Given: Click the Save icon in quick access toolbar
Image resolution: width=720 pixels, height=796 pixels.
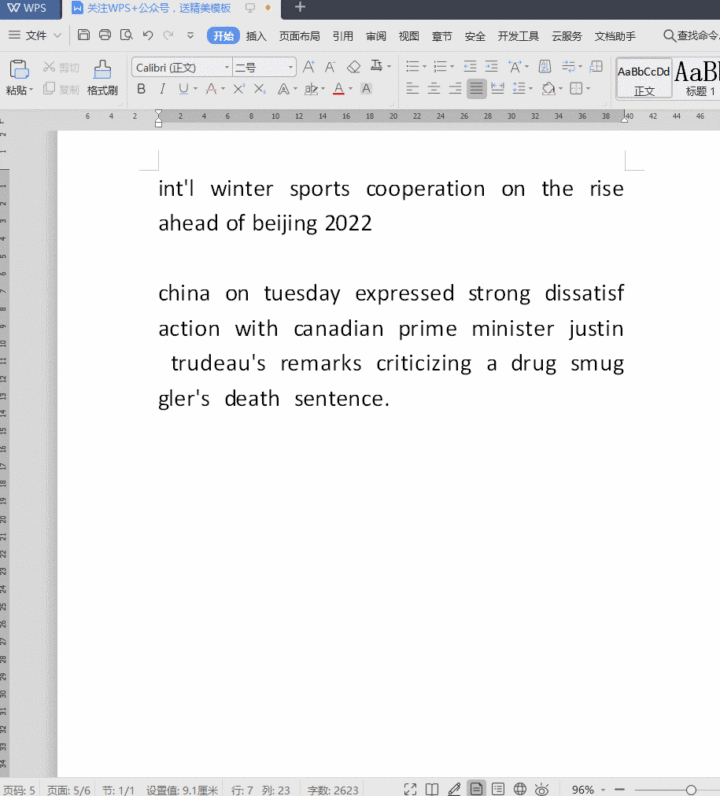Looking at the screenshot, I should [84, 35].
